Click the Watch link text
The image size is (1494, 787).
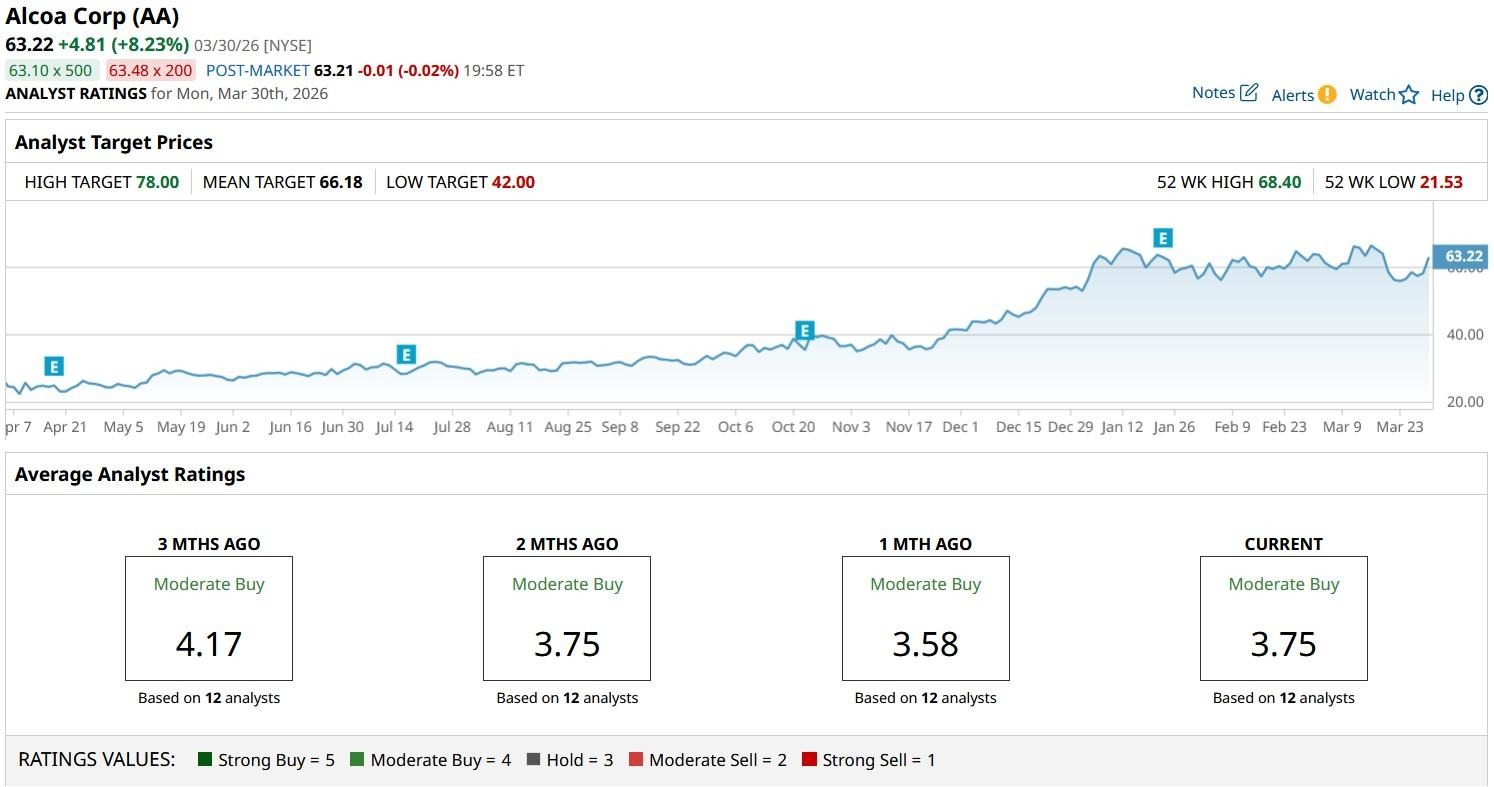pos(1372,95)
